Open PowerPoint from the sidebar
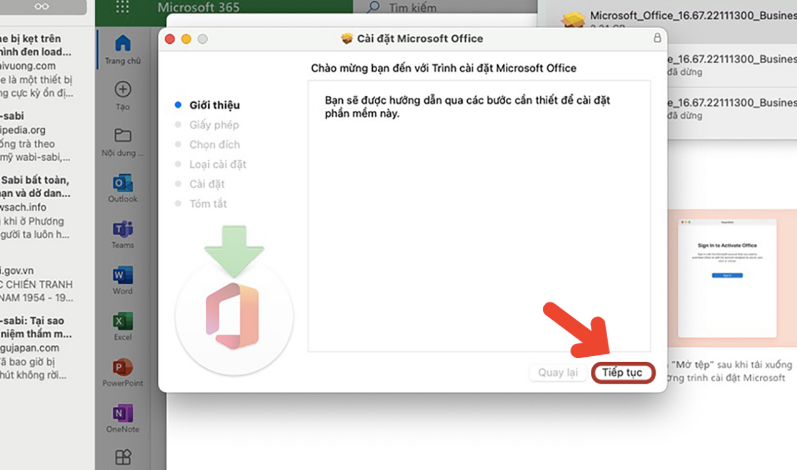The width and height of the screenshot is (797, 470). 123,371
